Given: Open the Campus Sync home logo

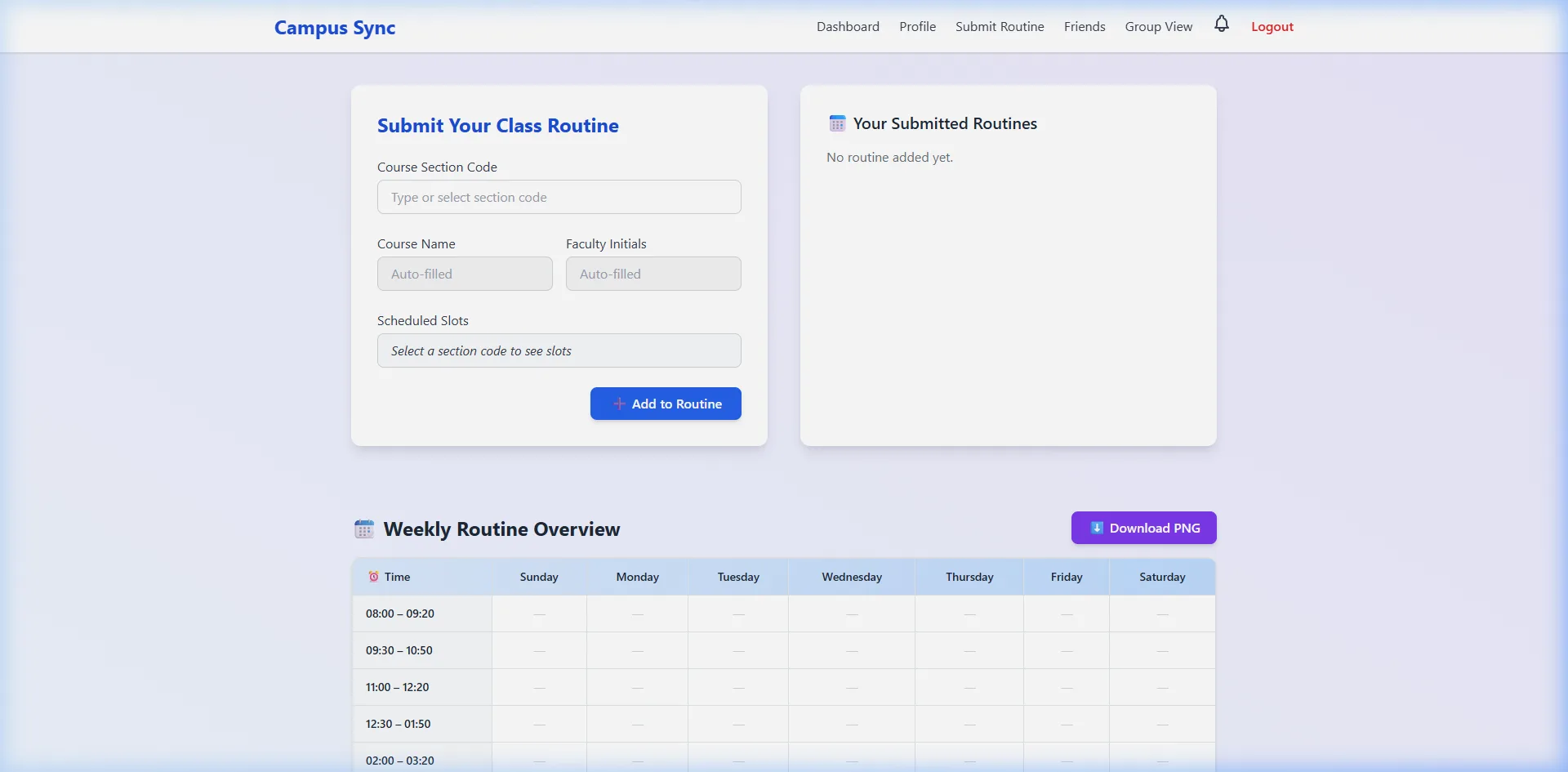Looking at the screenshot, I should pos(335,28).
